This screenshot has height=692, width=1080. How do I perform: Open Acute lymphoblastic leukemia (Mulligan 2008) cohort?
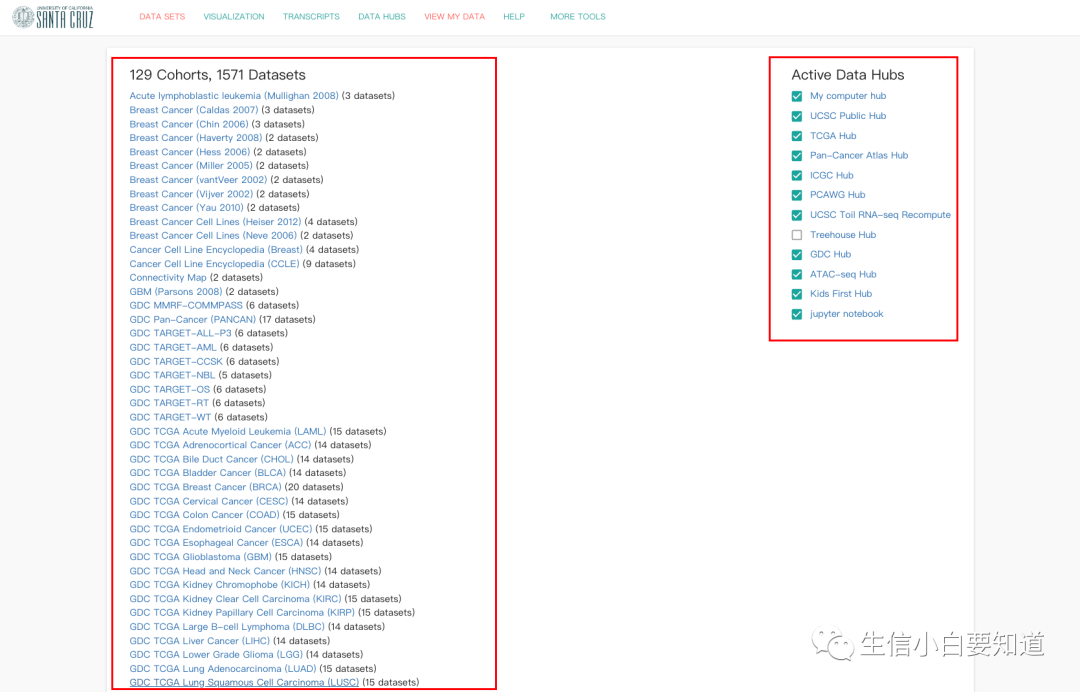[233, 96]
